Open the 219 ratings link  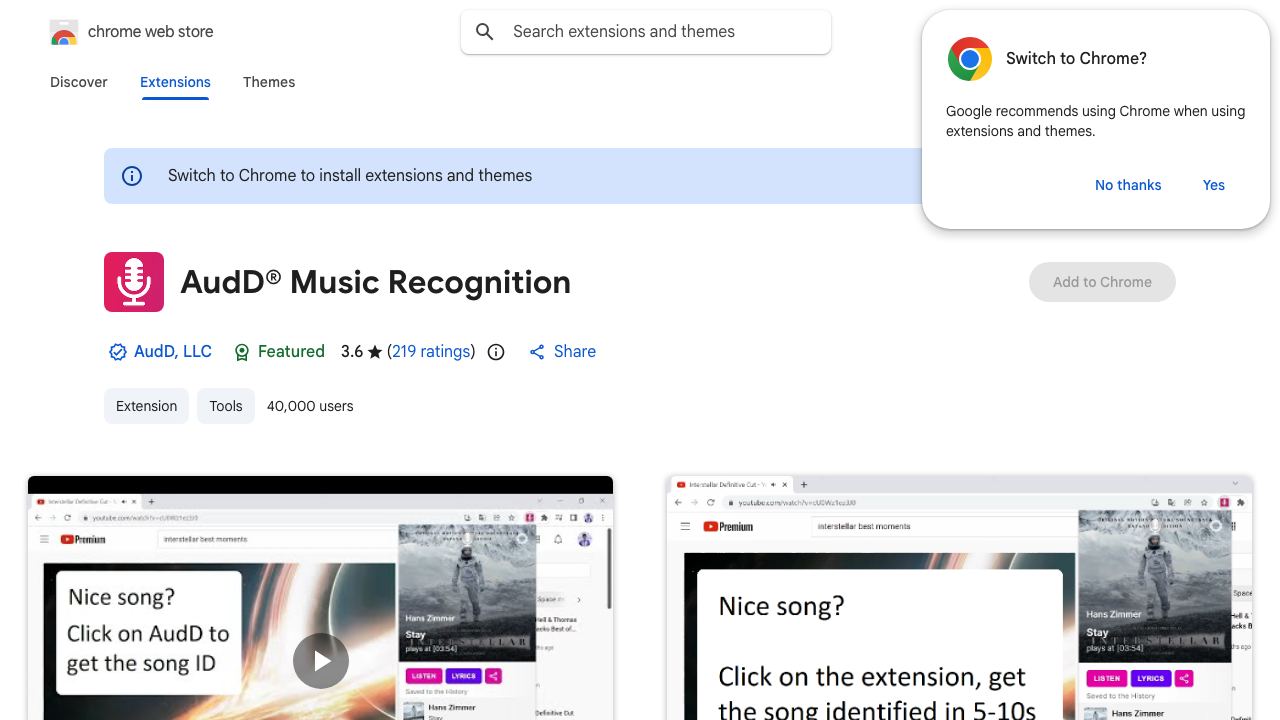431,352
